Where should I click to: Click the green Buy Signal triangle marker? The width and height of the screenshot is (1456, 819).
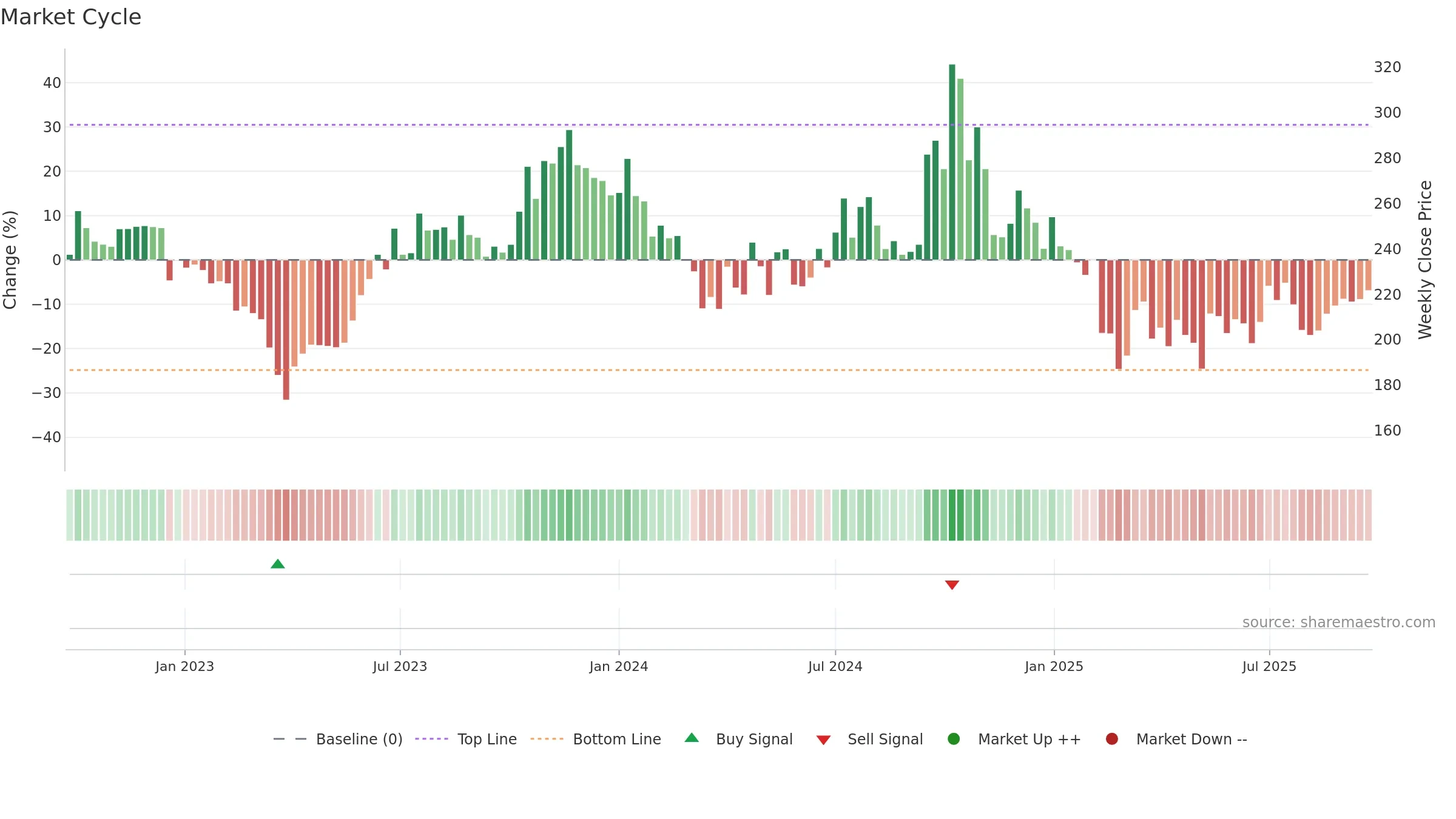pyautogui.click(x=278, y=564)
